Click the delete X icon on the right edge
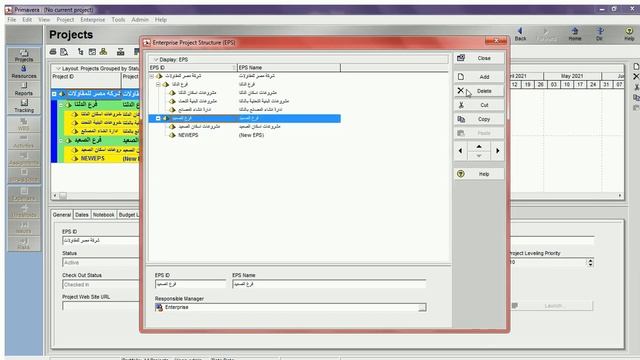The image size is (640, 360). 636,77
